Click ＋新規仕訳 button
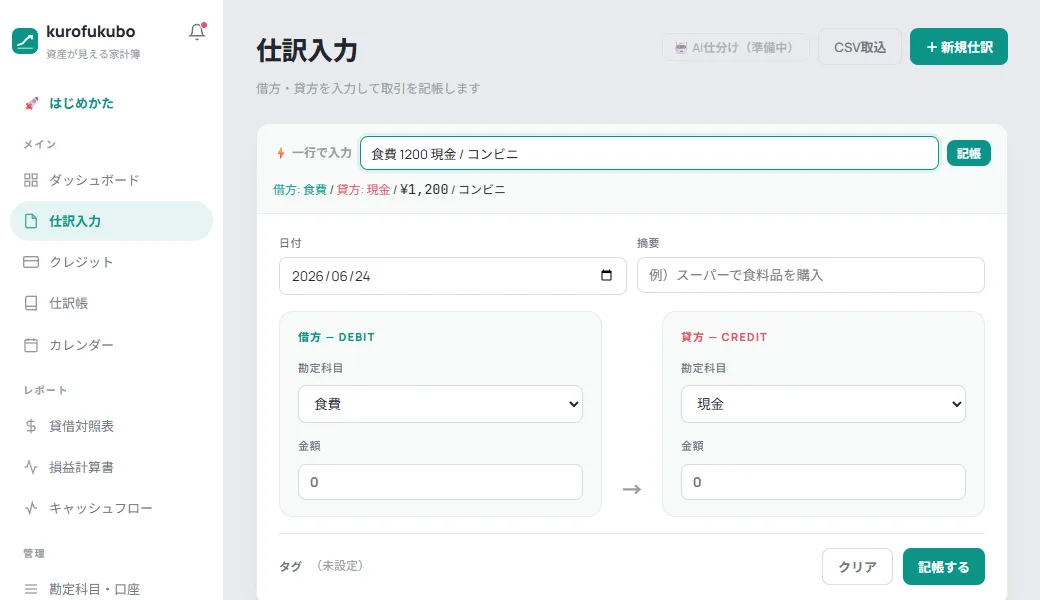Screen dimensions: 1040x600 tap(958, 47)
